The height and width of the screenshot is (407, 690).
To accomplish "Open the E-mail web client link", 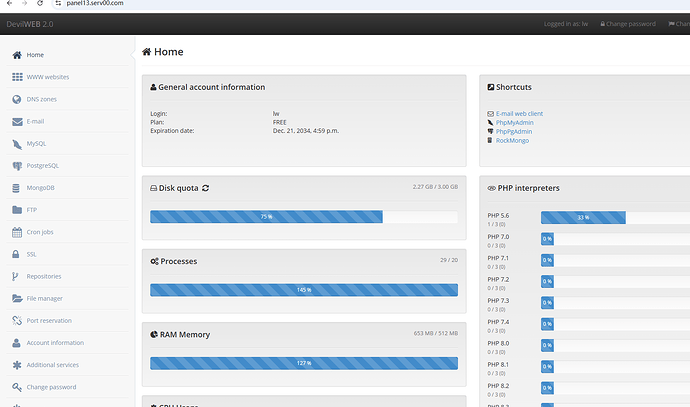I will [x=519, y=114].
